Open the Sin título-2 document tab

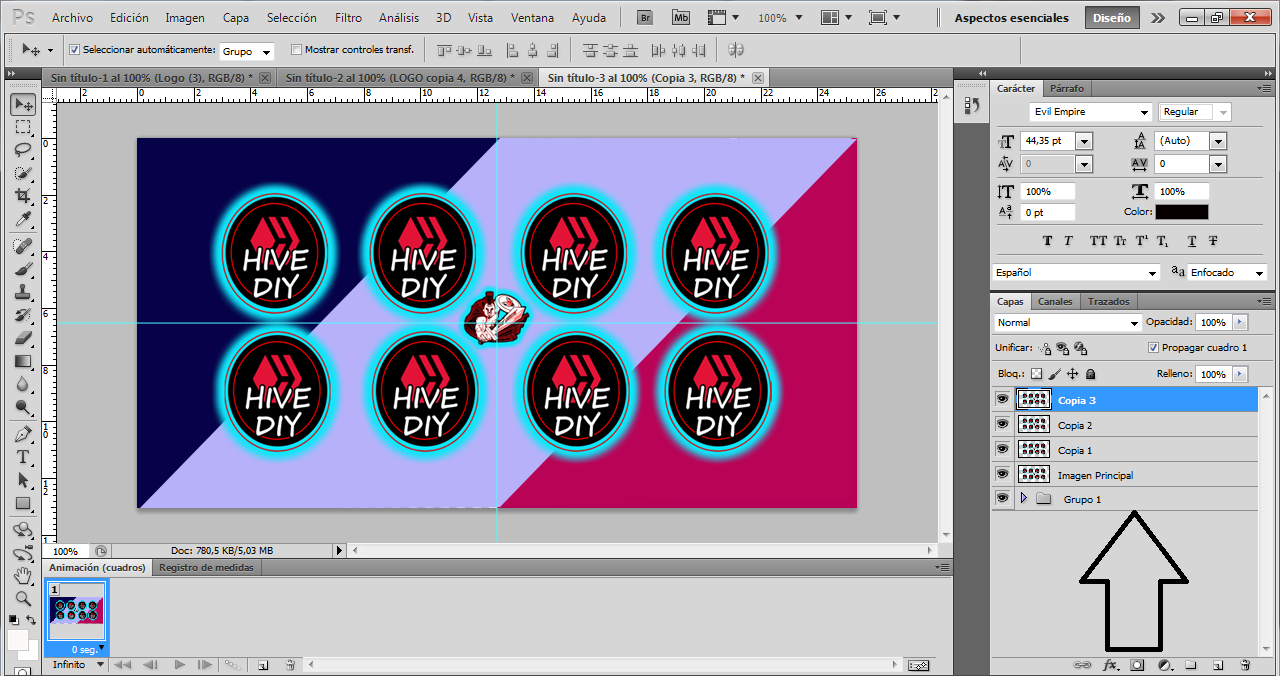tap(401, 77)
